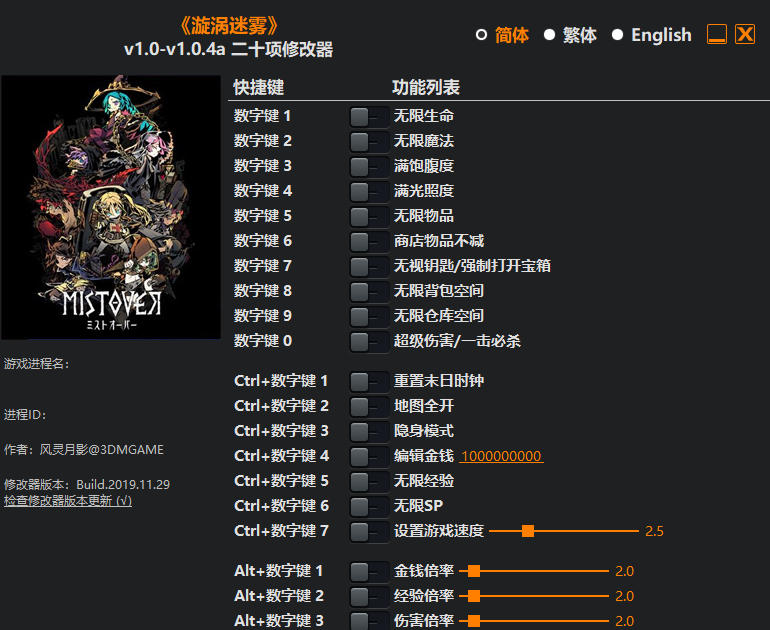Click Build.2019.11.29 version text
The height and width of the screenshot is (630, 770).
pos(123,485)
